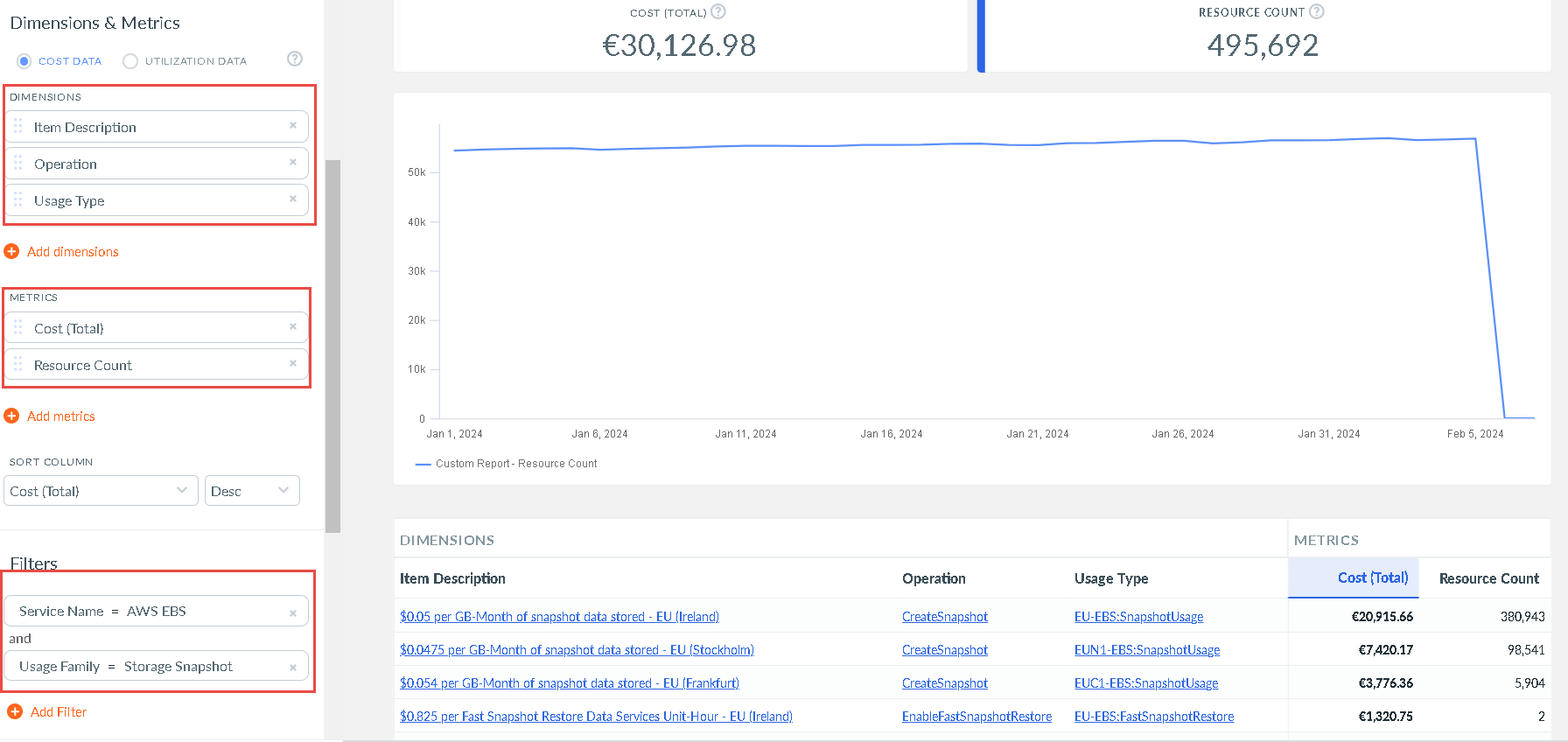Select the Cost Data radio button

[x=24, y=61]
